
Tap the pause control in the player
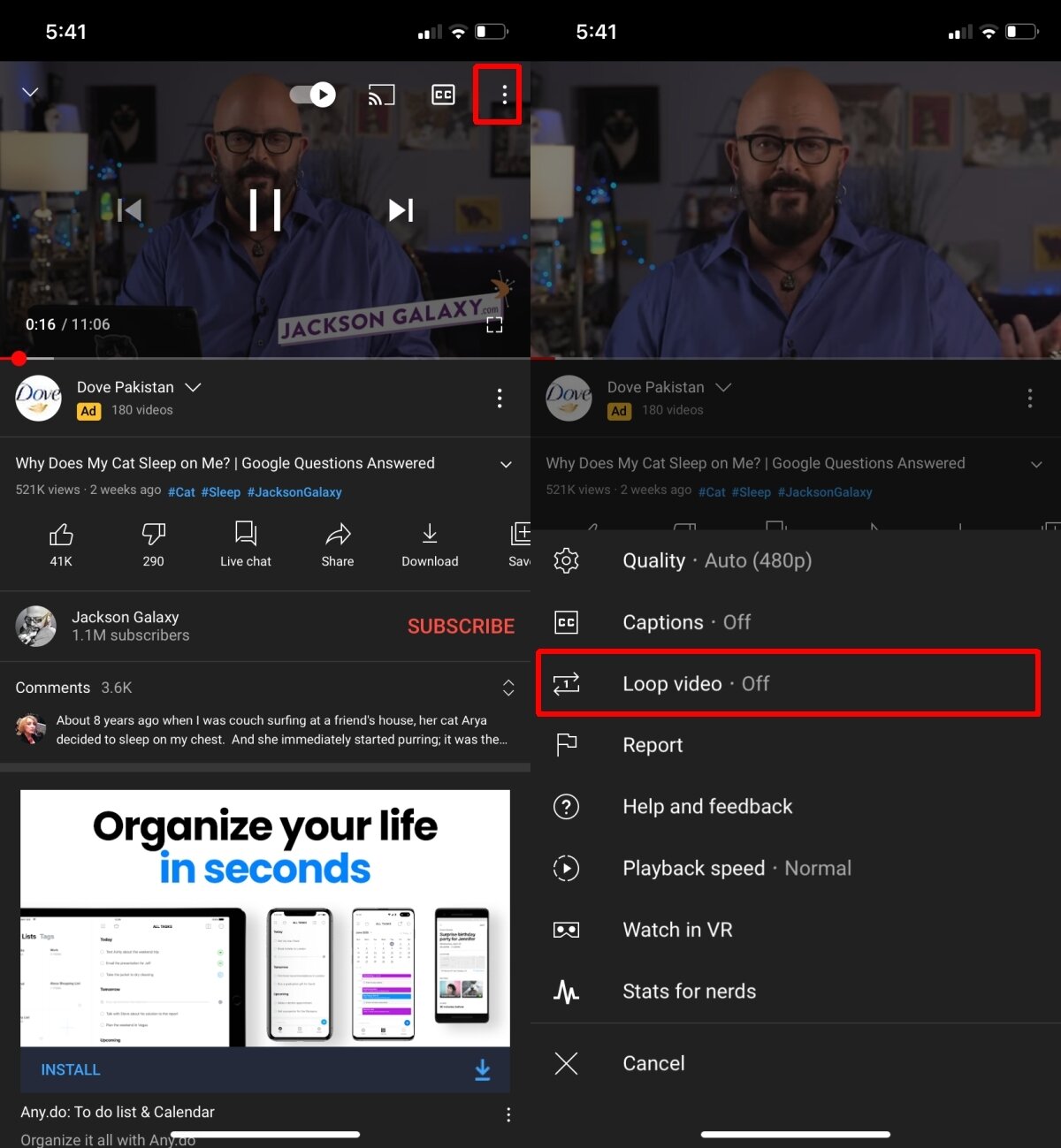[265, 209]
